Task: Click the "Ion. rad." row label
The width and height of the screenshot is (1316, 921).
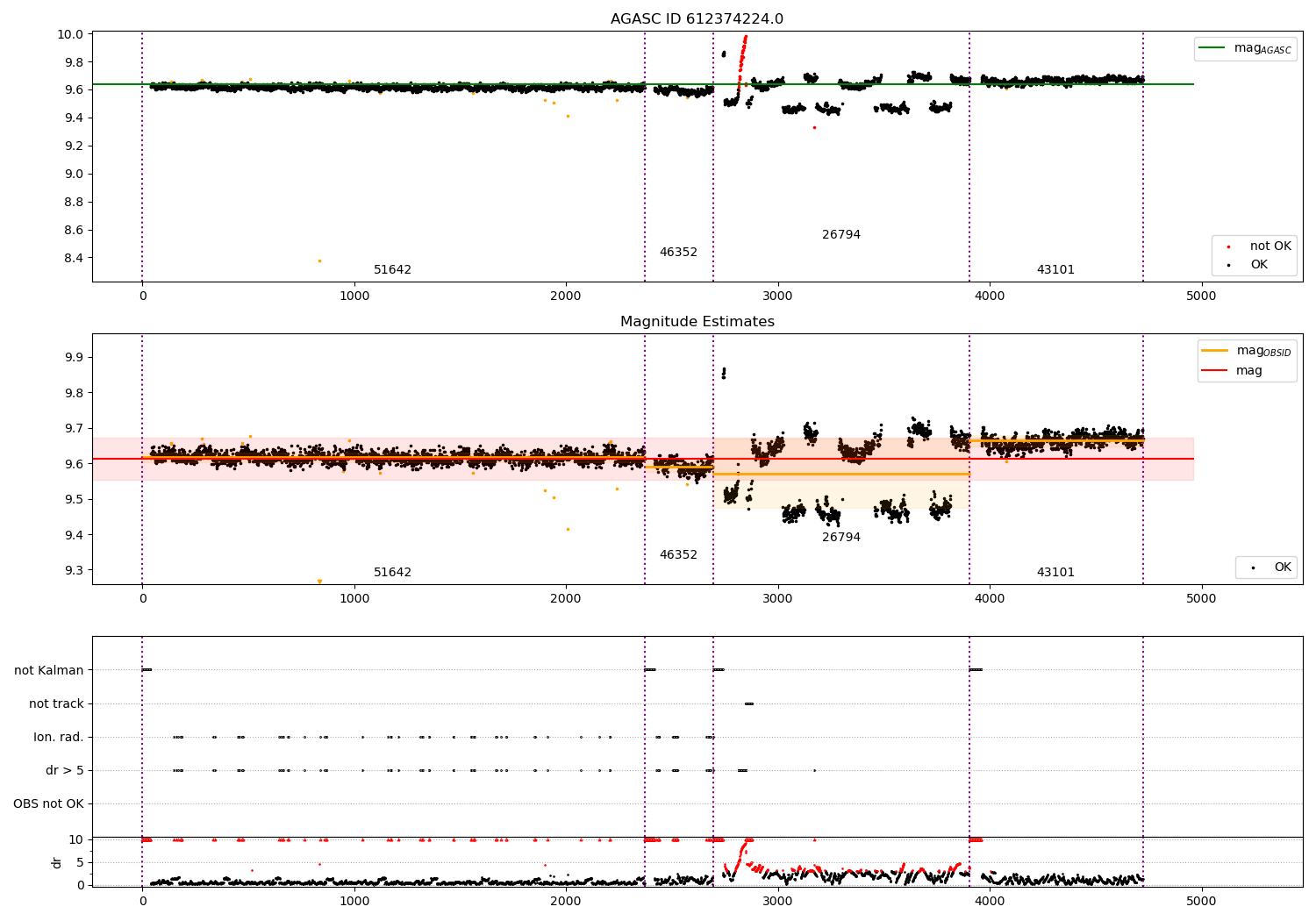Action: (59, 737)
